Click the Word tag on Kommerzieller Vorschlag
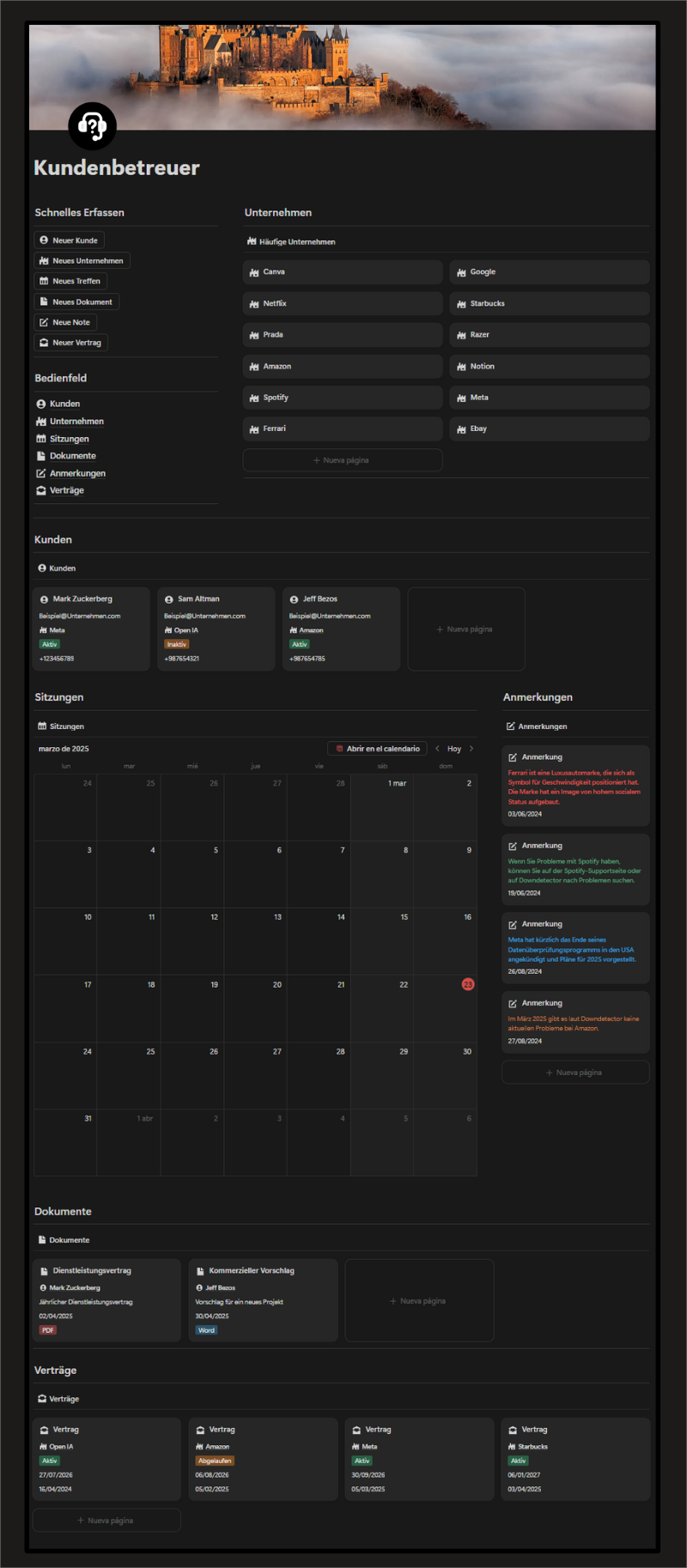Image resolution: width=687 pixels, height=1568 pixels. click(x=206, y=1330)
